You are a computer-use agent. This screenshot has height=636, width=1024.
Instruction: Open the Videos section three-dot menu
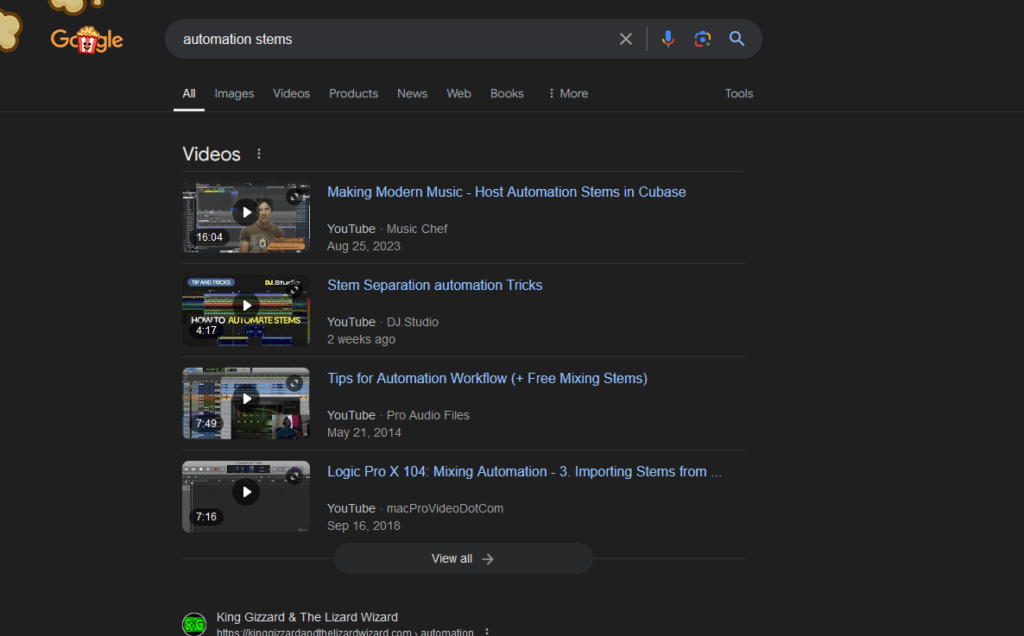coord(259,153)
